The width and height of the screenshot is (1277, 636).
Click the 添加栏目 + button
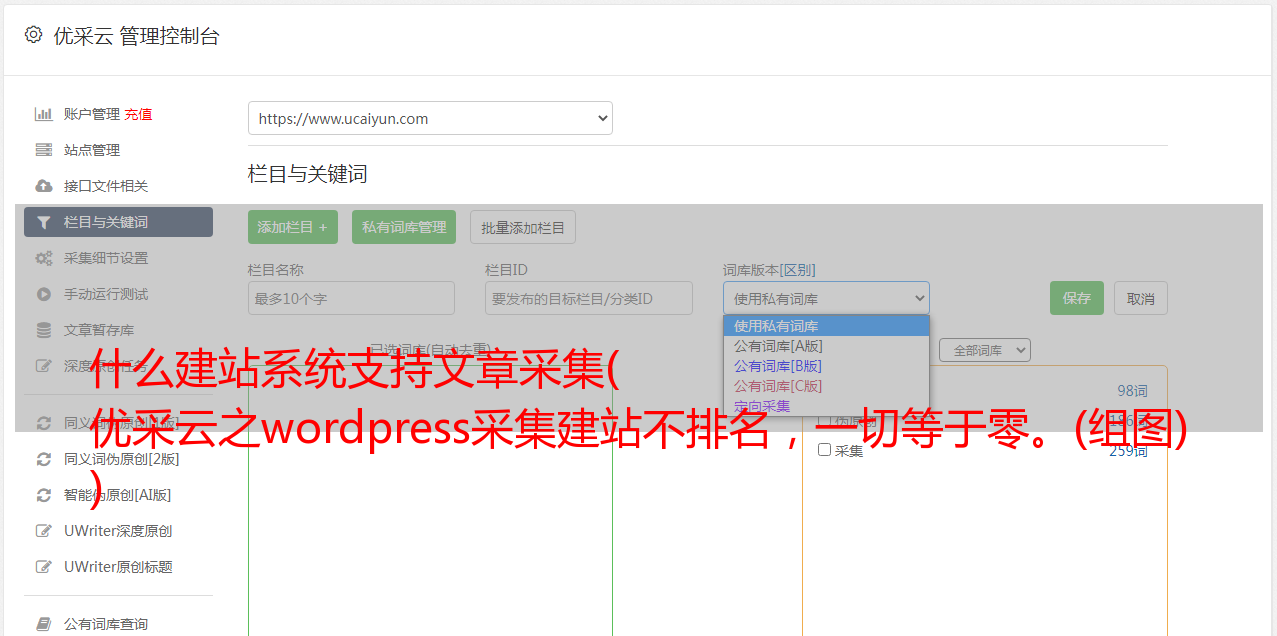coord(293,227)
